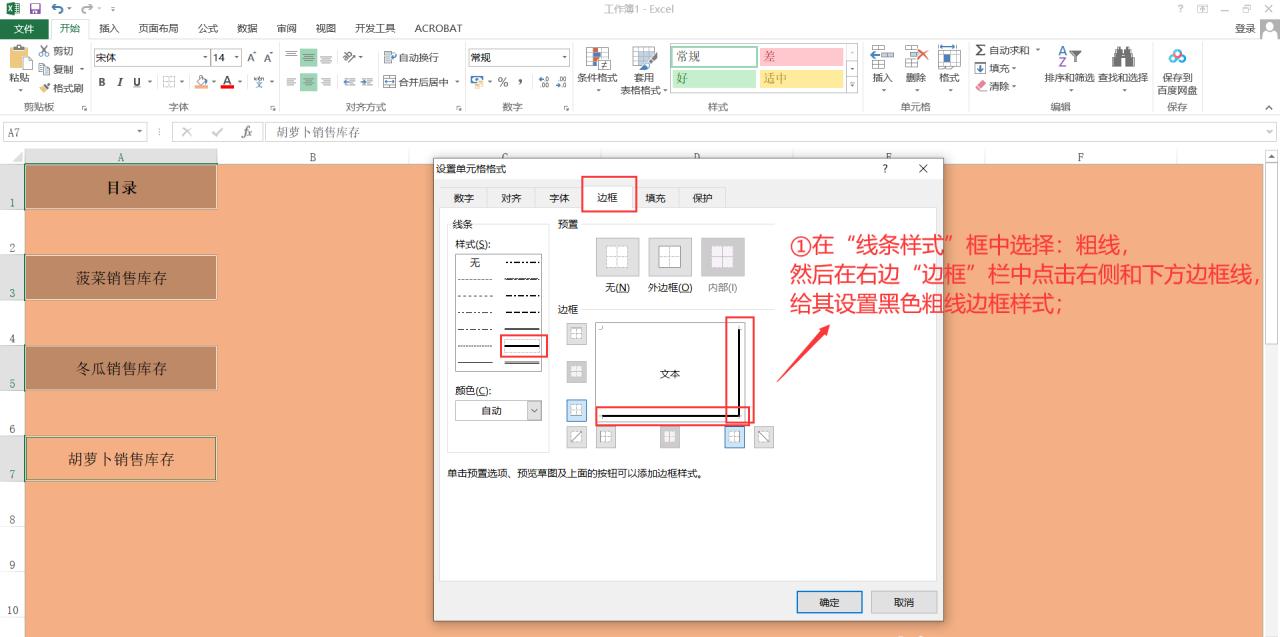Screen dimensions: 1280x637
Task: Click the 取消 button
Action: click(904, 602)
